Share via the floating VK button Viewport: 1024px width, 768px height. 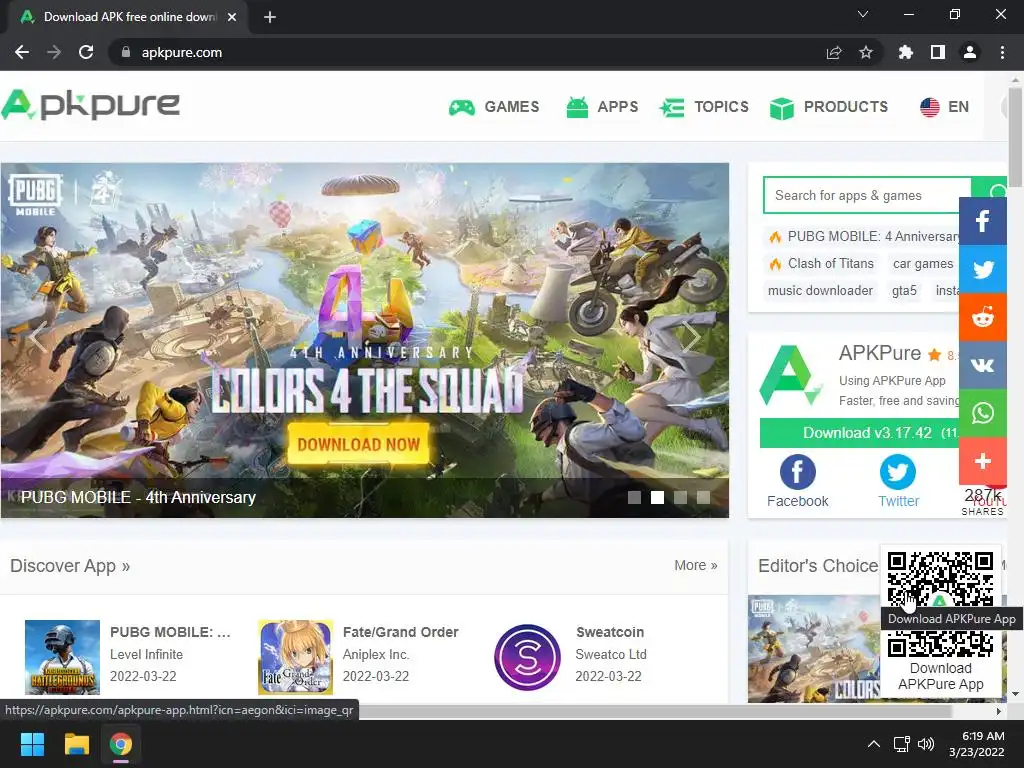pos(983,365)
